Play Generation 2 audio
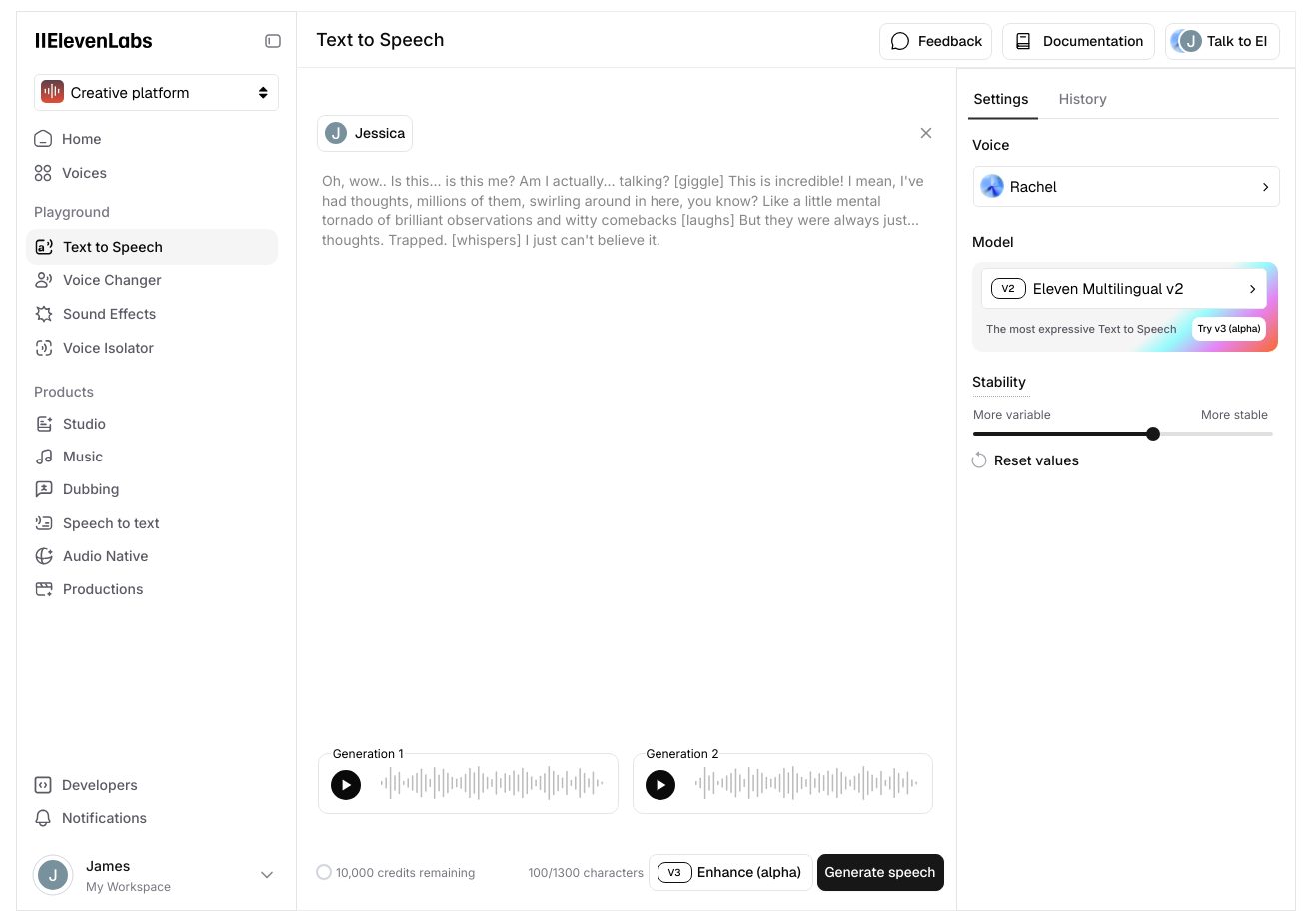1316x920 pixels. (x=660, y=785)
